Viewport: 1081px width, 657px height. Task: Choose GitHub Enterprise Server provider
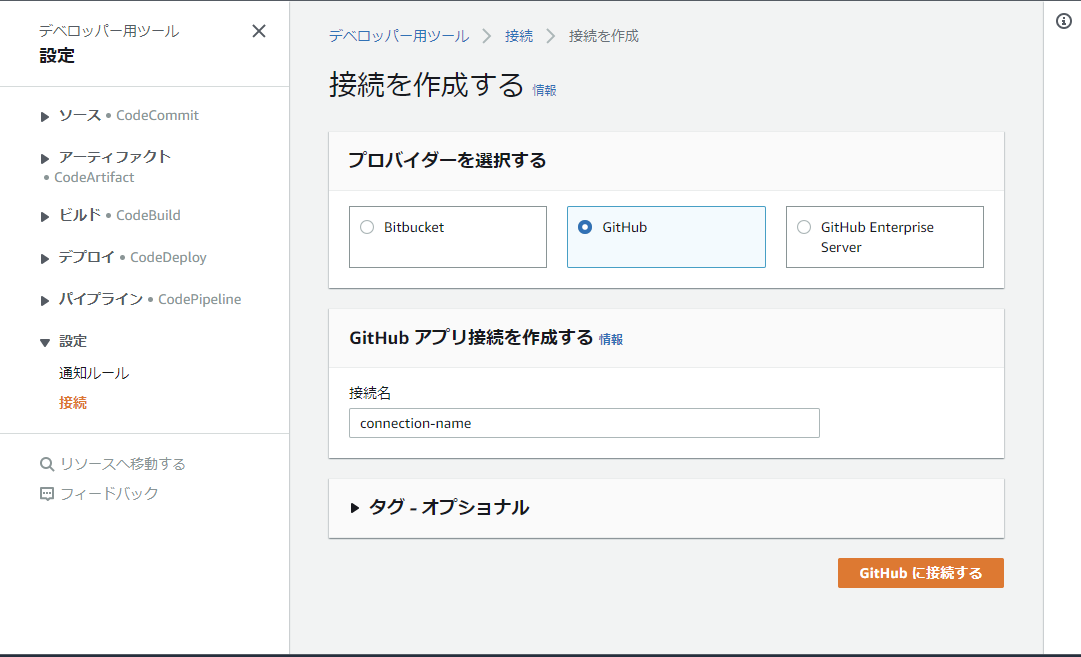[x=804, y=227]
